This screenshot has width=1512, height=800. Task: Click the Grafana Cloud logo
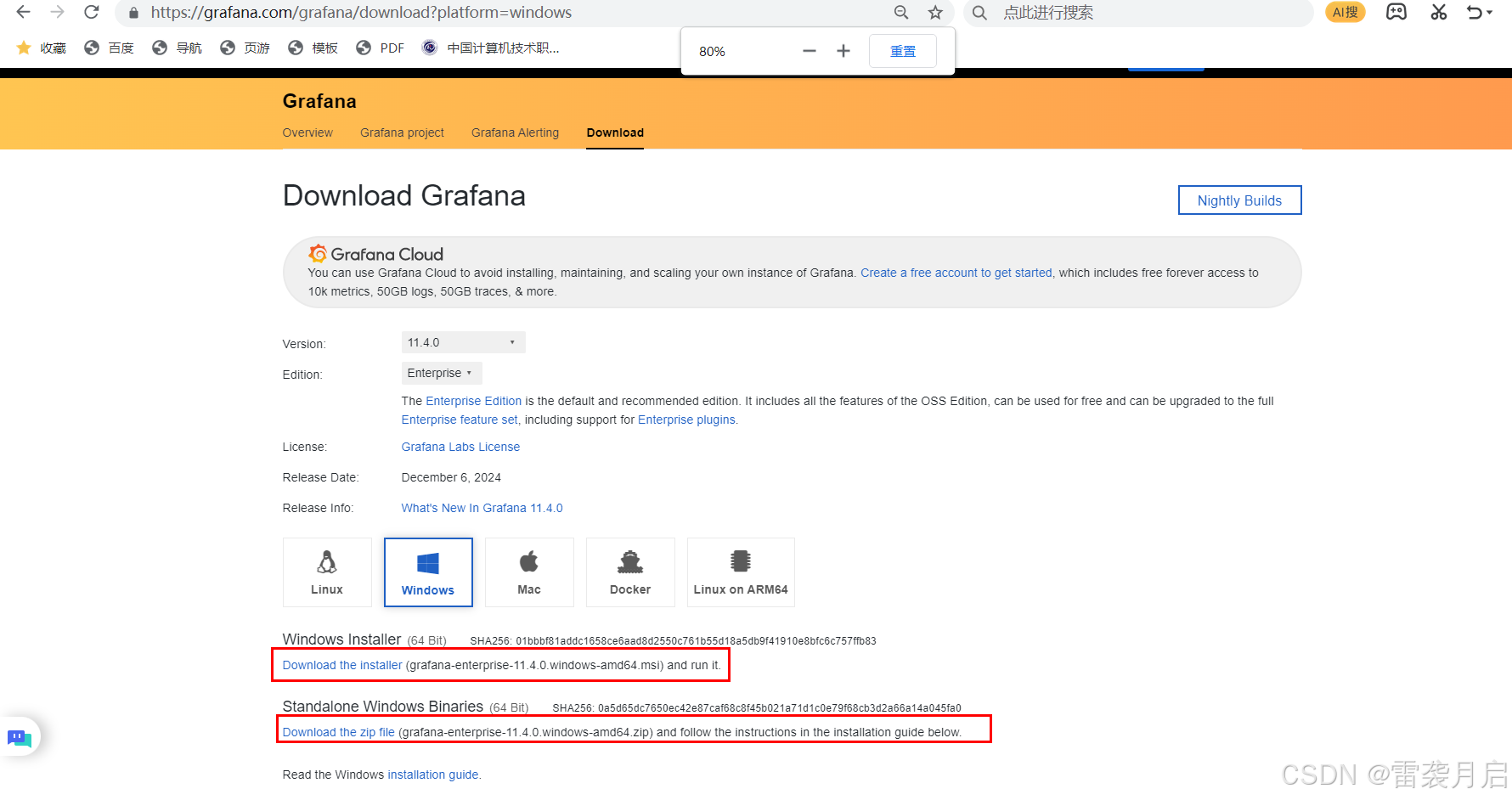pos(375,254)
